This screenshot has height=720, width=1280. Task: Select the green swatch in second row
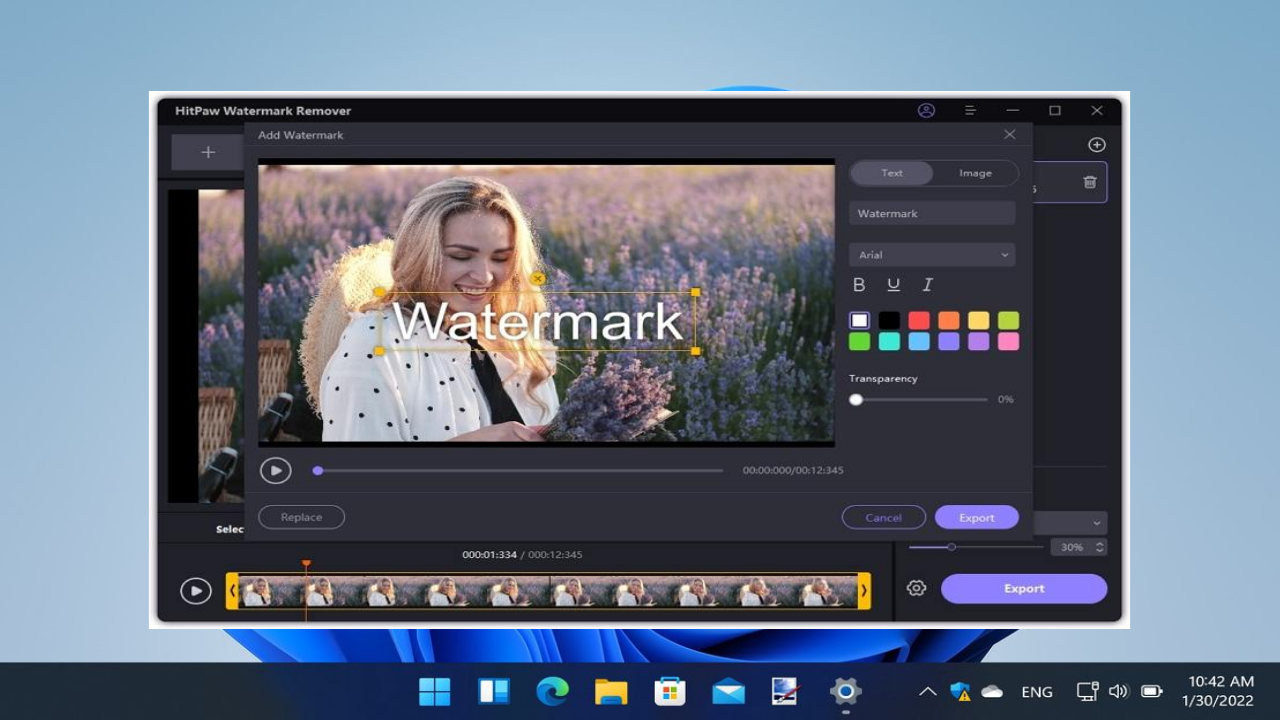coord(859,341)
